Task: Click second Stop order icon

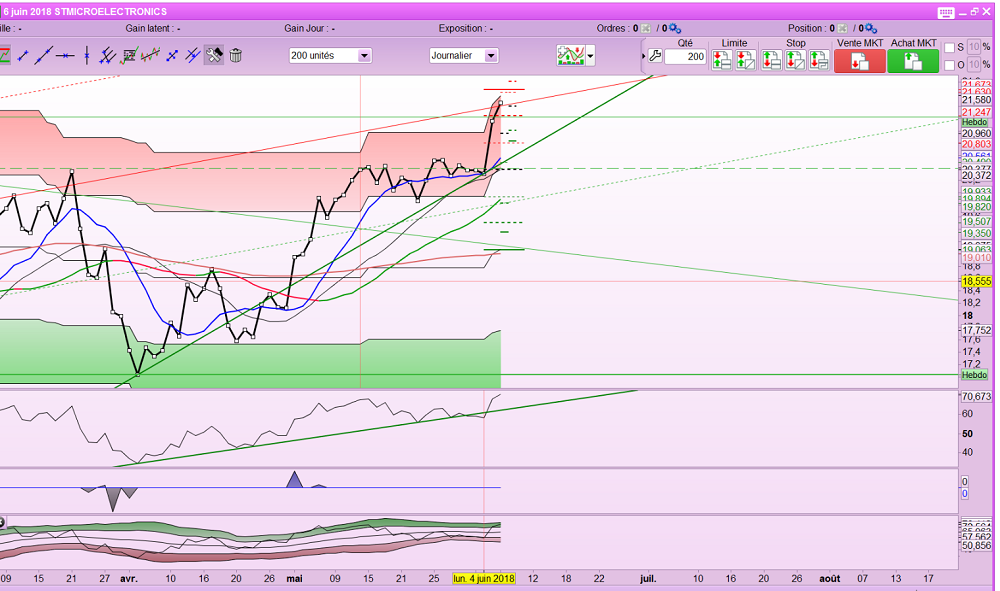Action: [x=795, y=60]
